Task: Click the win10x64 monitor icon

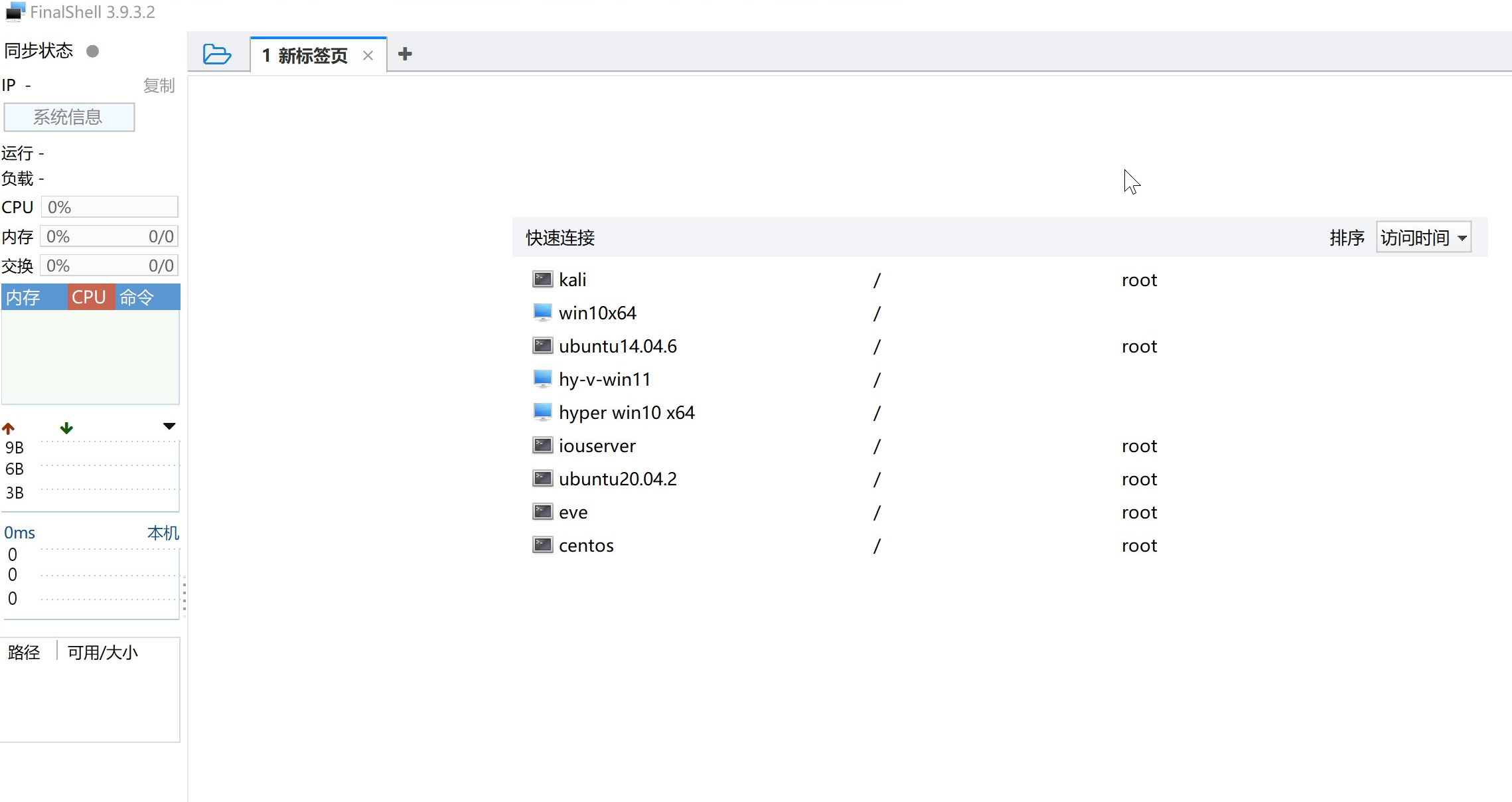Action: click(x=543, y=313)
